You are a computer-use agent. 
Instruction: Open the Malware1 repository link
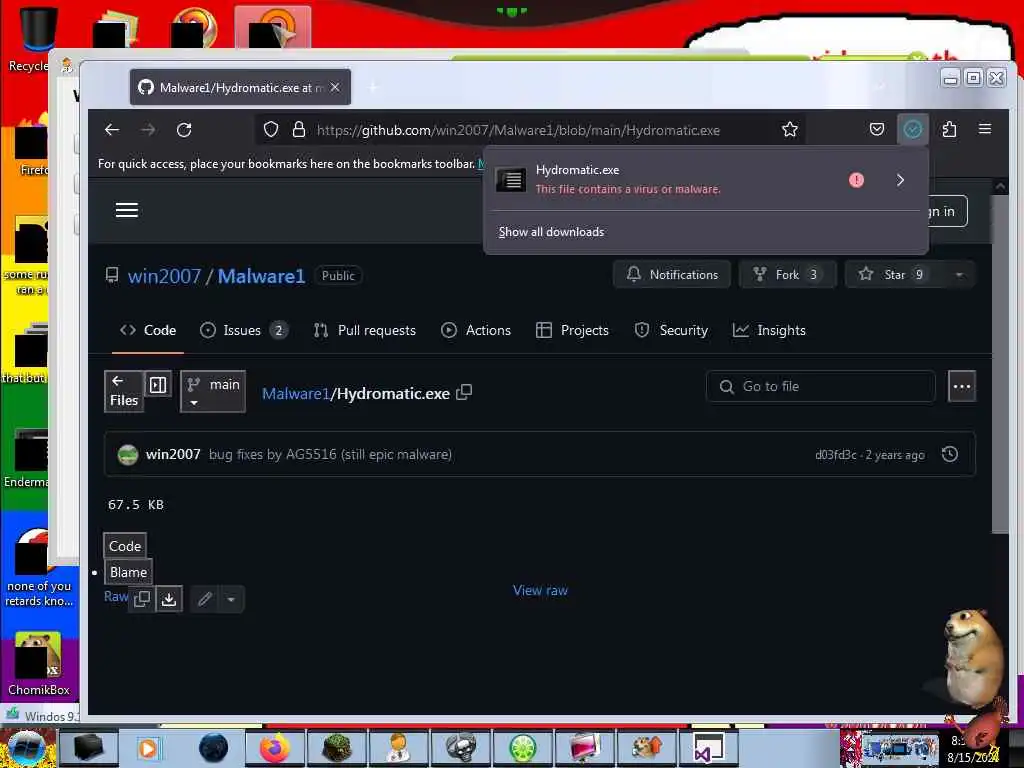(x=261, y=276)
